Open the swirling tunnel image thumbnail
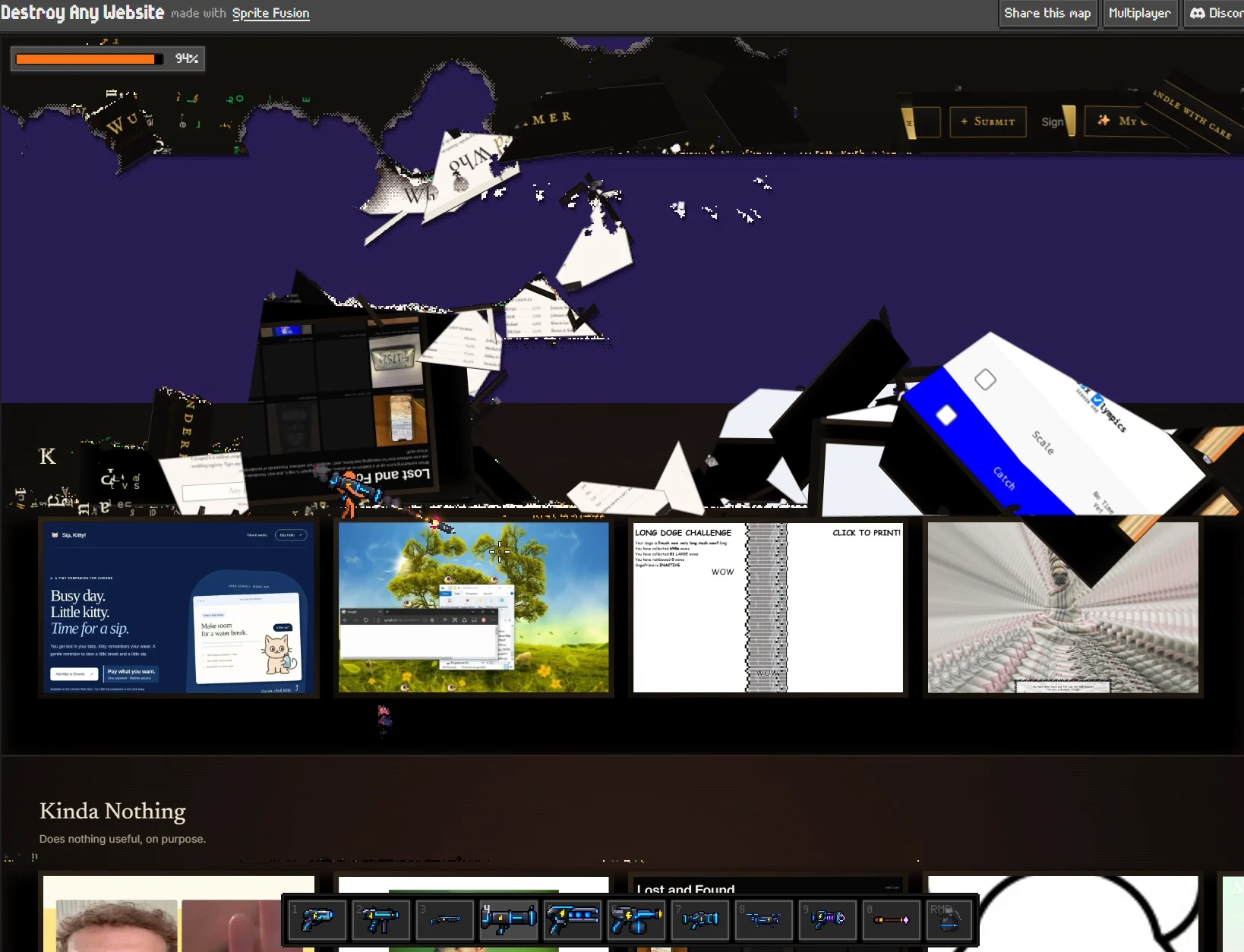The width and height of the screenshot is (1244, 952). pyautogui.click(x=1063, y=607)
